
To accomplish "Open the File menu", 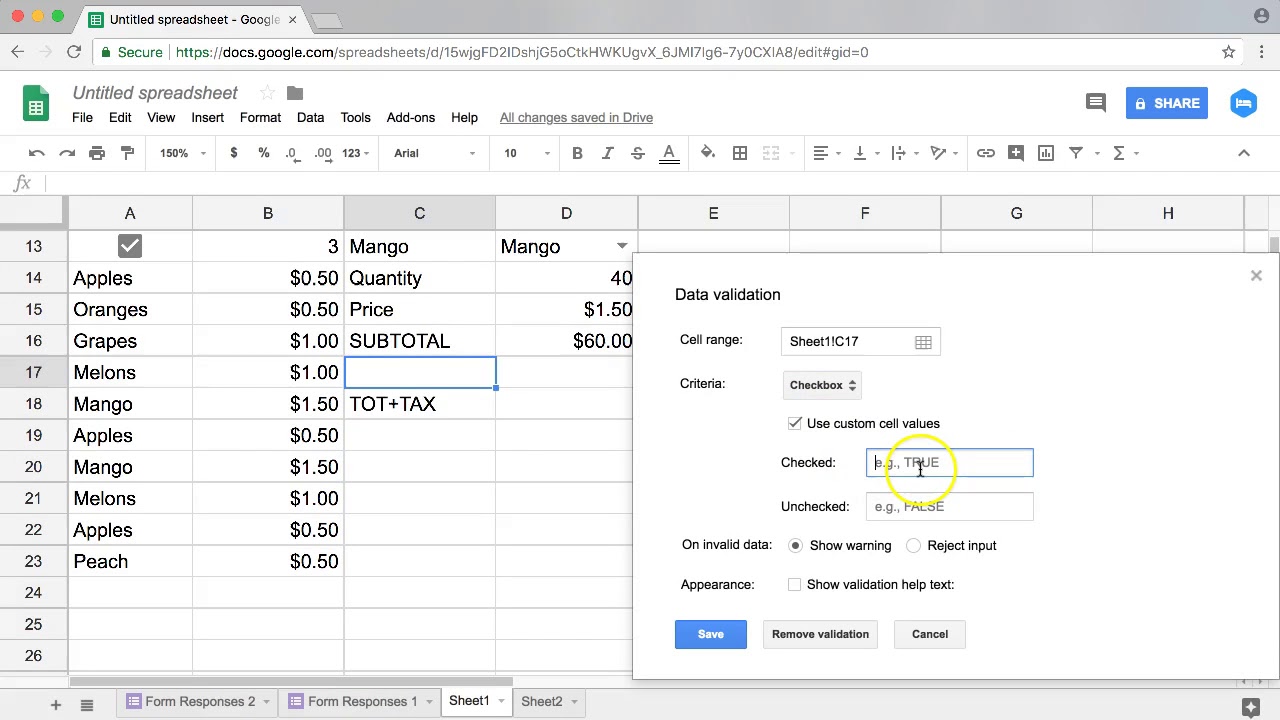I will pos(82,117).
